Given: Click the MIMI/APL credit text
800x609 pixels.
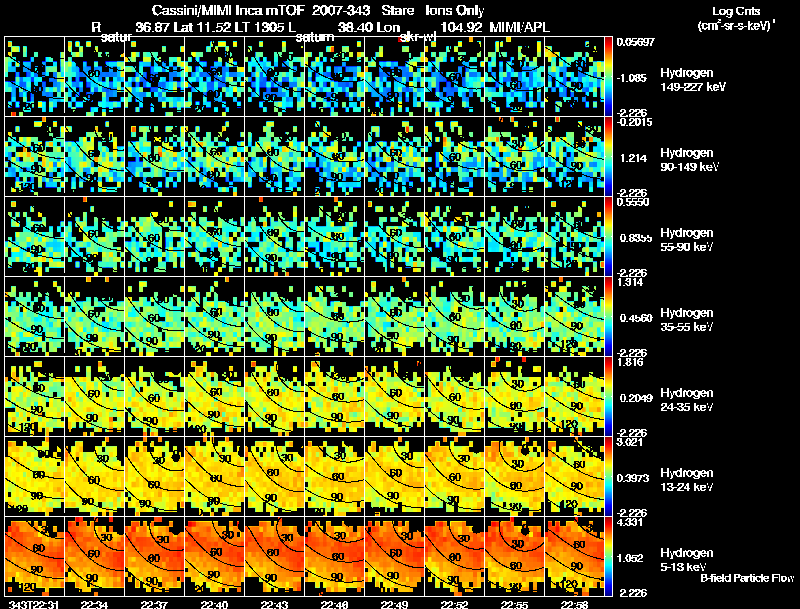Looking at the screenshot, I should 520,27.
